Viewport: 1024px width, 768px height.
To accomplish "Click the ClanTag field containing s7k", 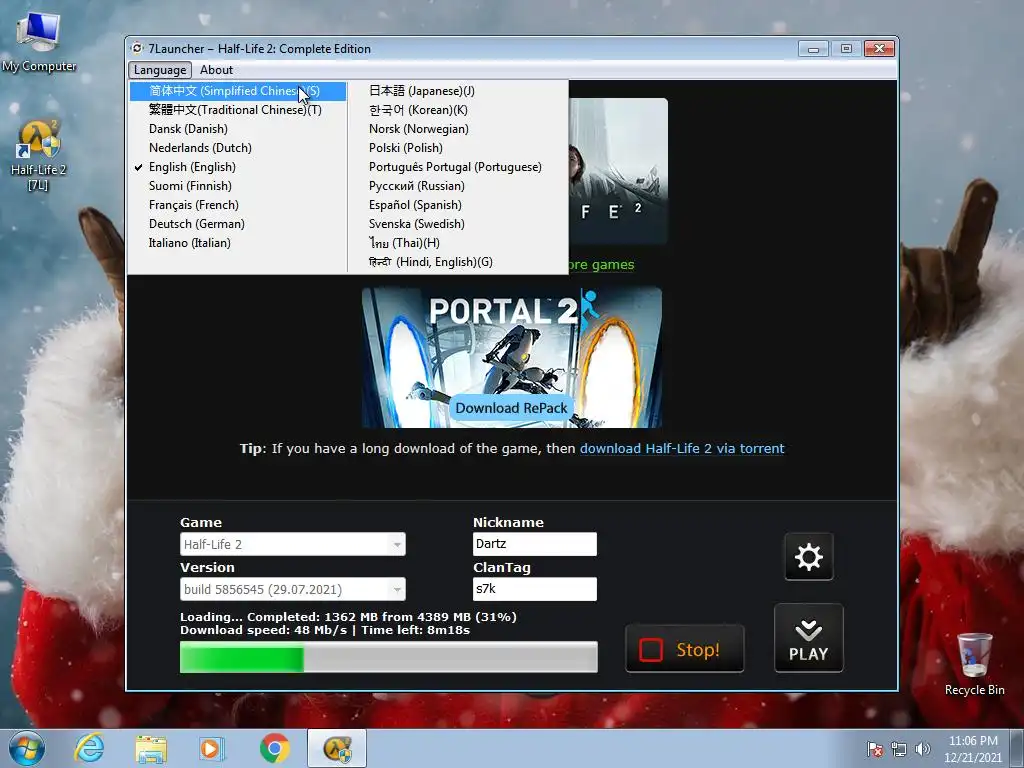I will tap(534, 588).
